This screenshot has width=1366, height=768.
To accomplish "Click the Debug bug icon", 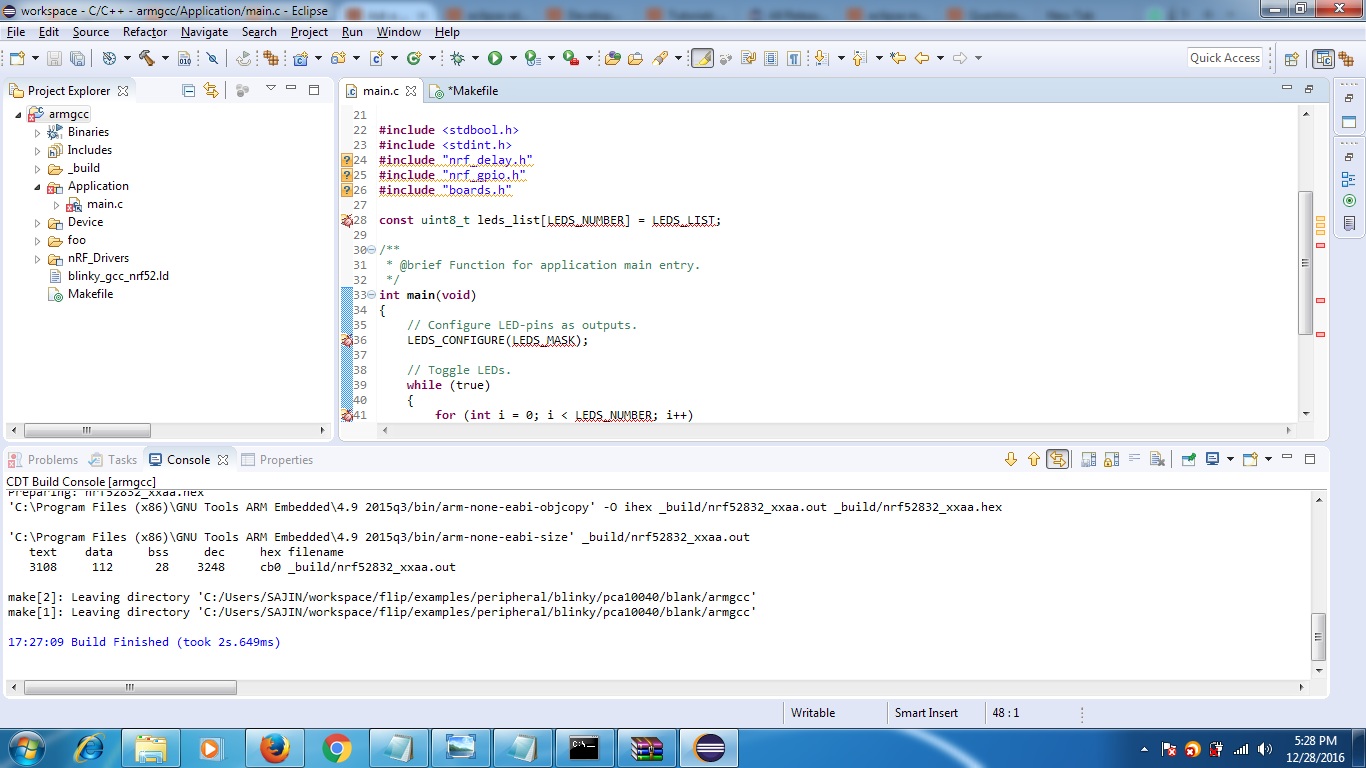I will pyautogui.click(x=457, y=58).
